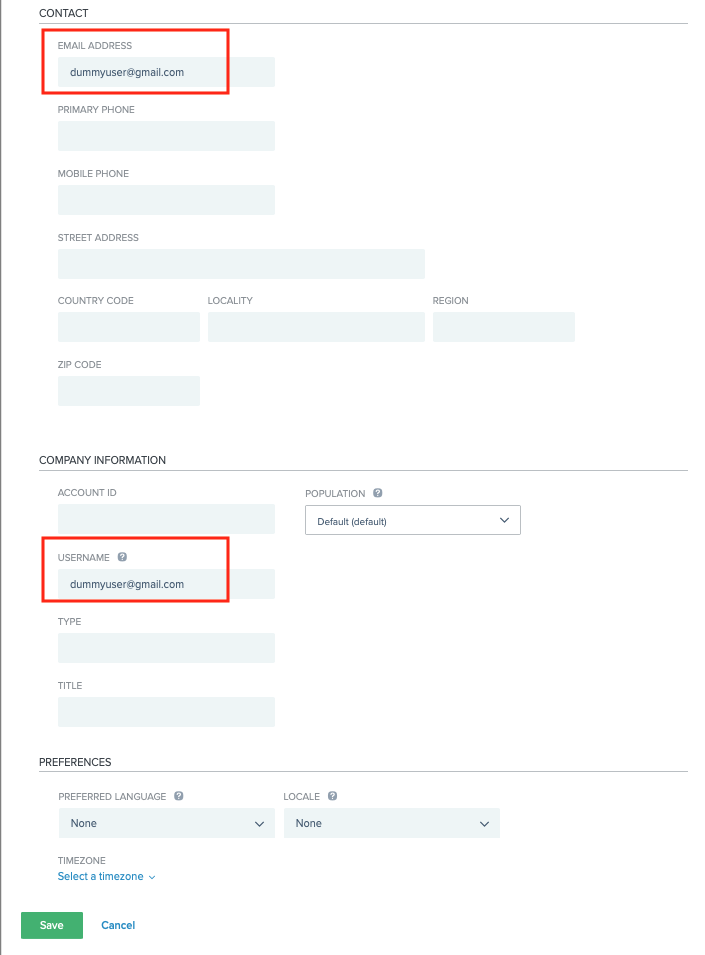Click the help icon beside USERNAME
This screenshot has width=705, height=955.
click(x=122, y=556)
